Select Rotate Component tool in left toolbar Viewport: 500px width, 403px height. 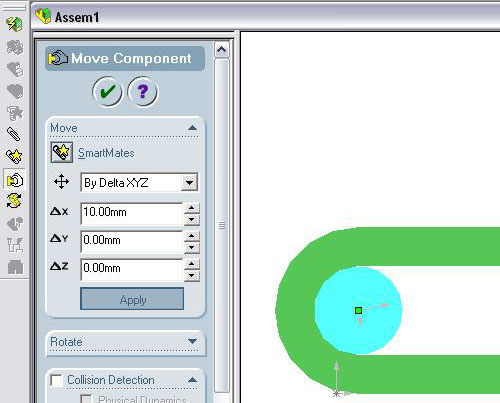tap(14, 201)
